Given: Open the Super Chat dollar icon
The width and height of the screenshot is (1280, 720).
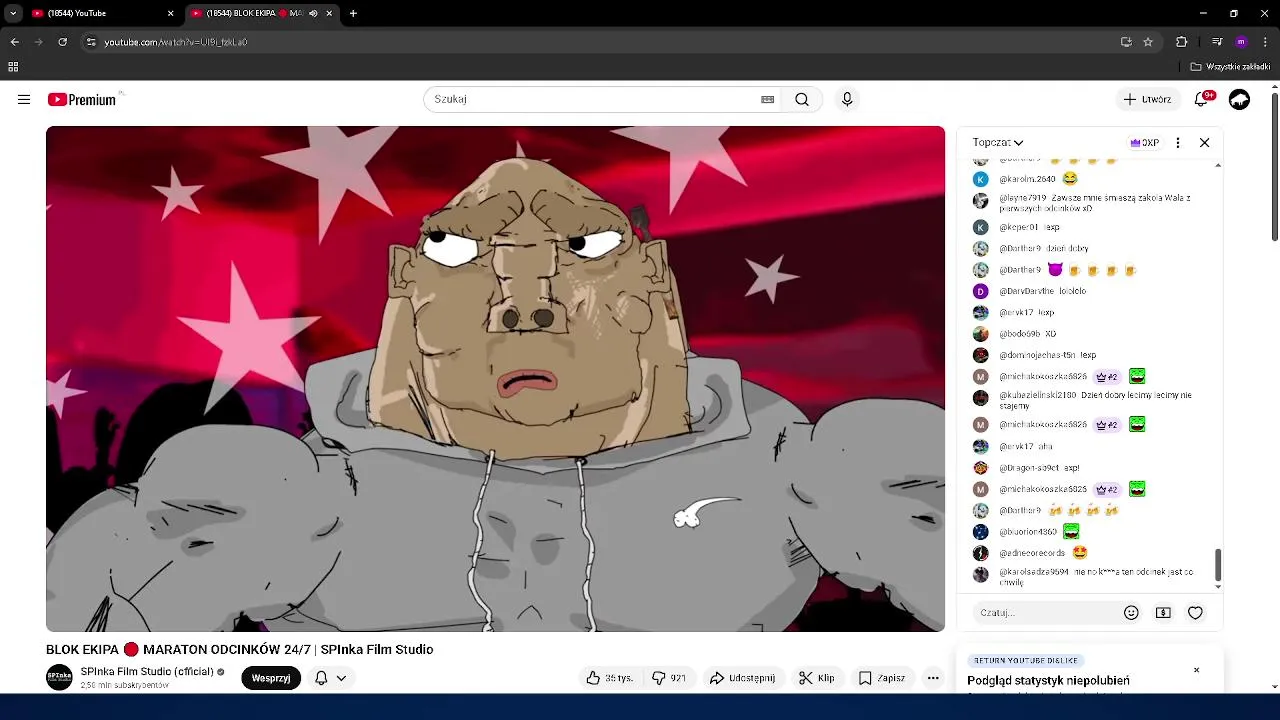Looking at the screenshot, I should click(1163, 613).
